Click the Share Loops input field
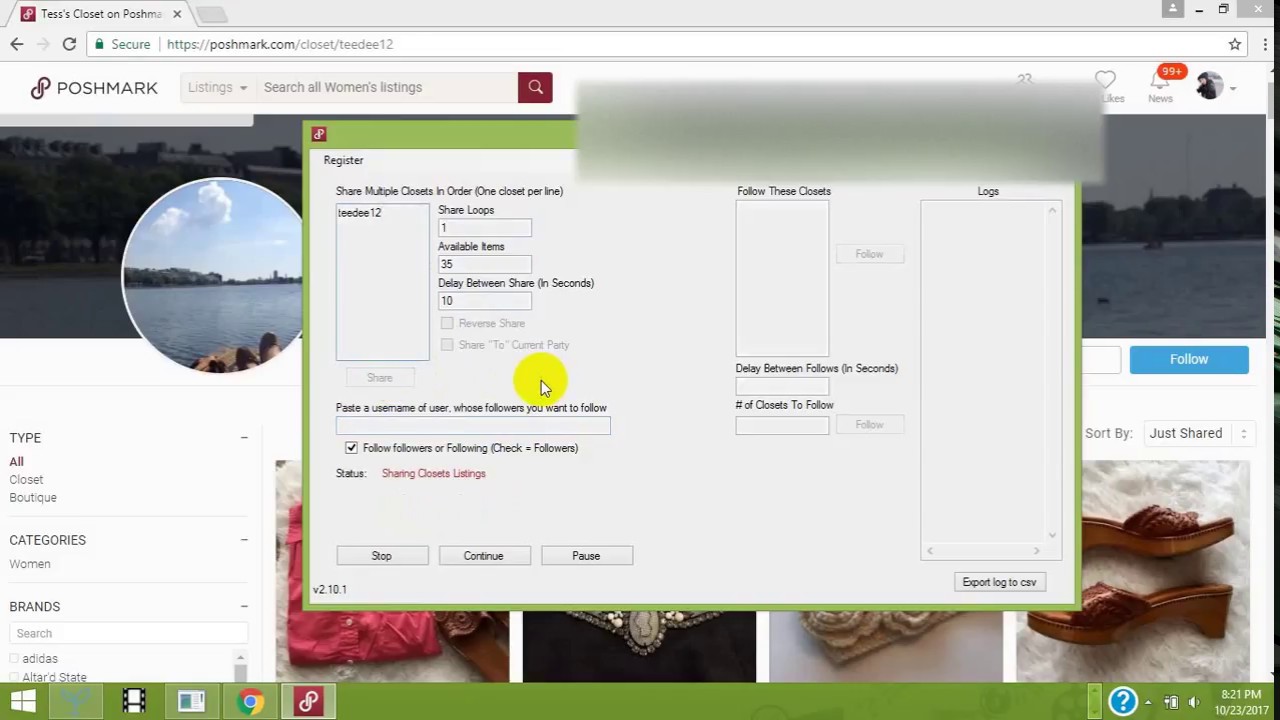The image size is (1280, 720). point(484,228)
